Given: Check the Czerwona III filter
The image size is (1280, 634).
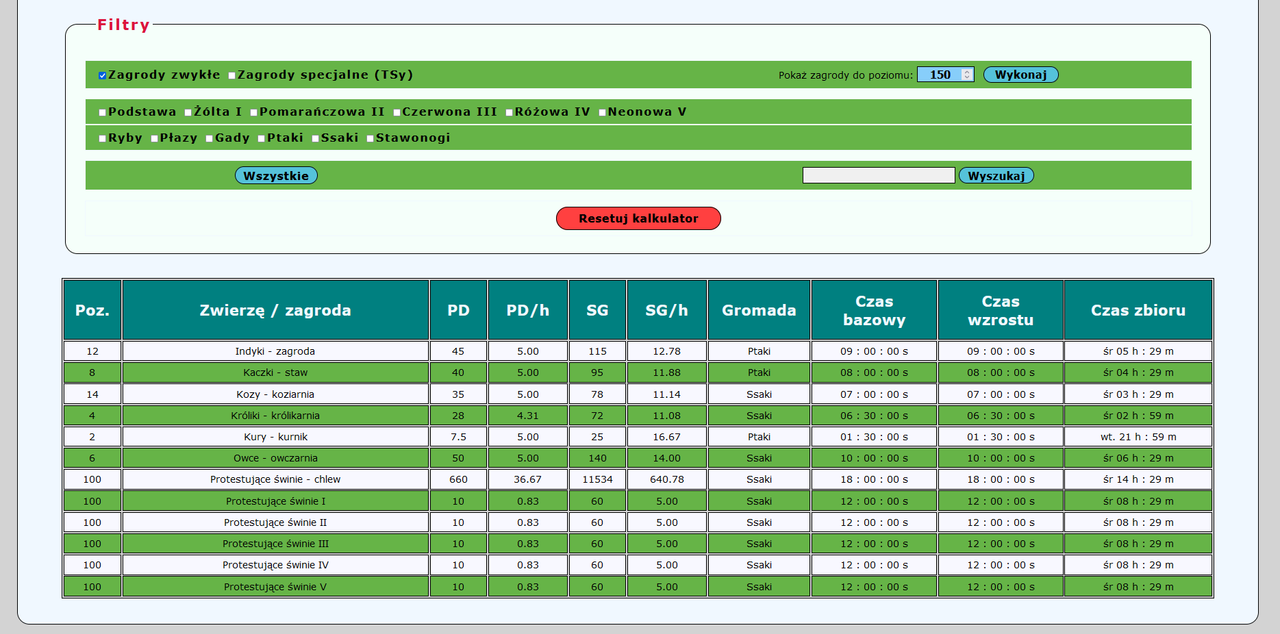Looking at the screenshot, I should pyautogui.click(x=396, y=112).
